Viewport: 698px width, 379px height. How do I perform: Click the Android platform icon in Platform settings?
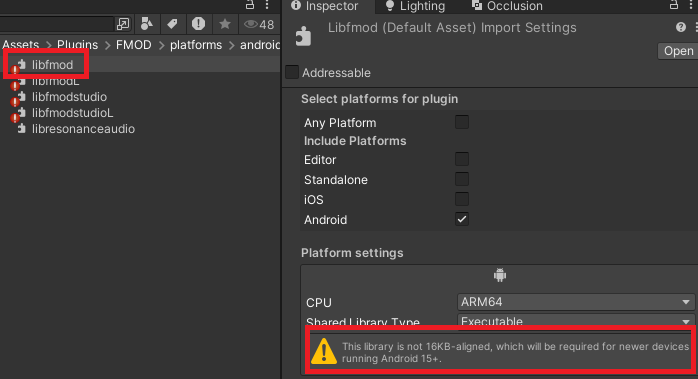click(x=499, y=275)
